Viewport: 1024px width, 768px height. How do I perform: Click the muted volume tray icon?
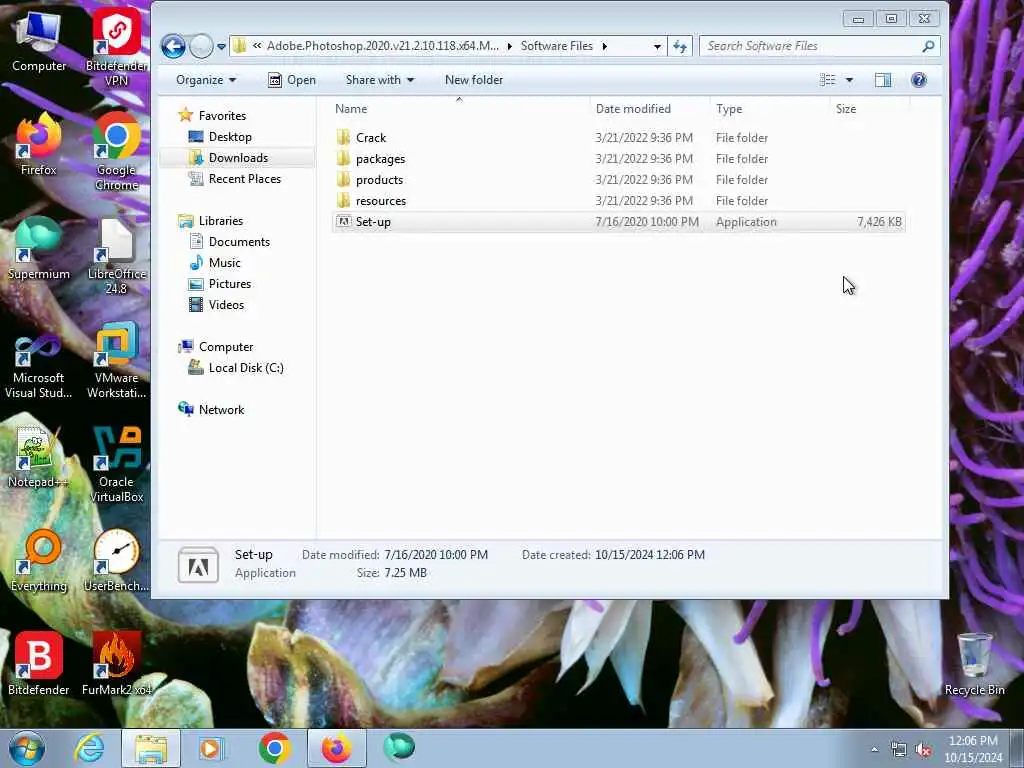pos(923,750)
